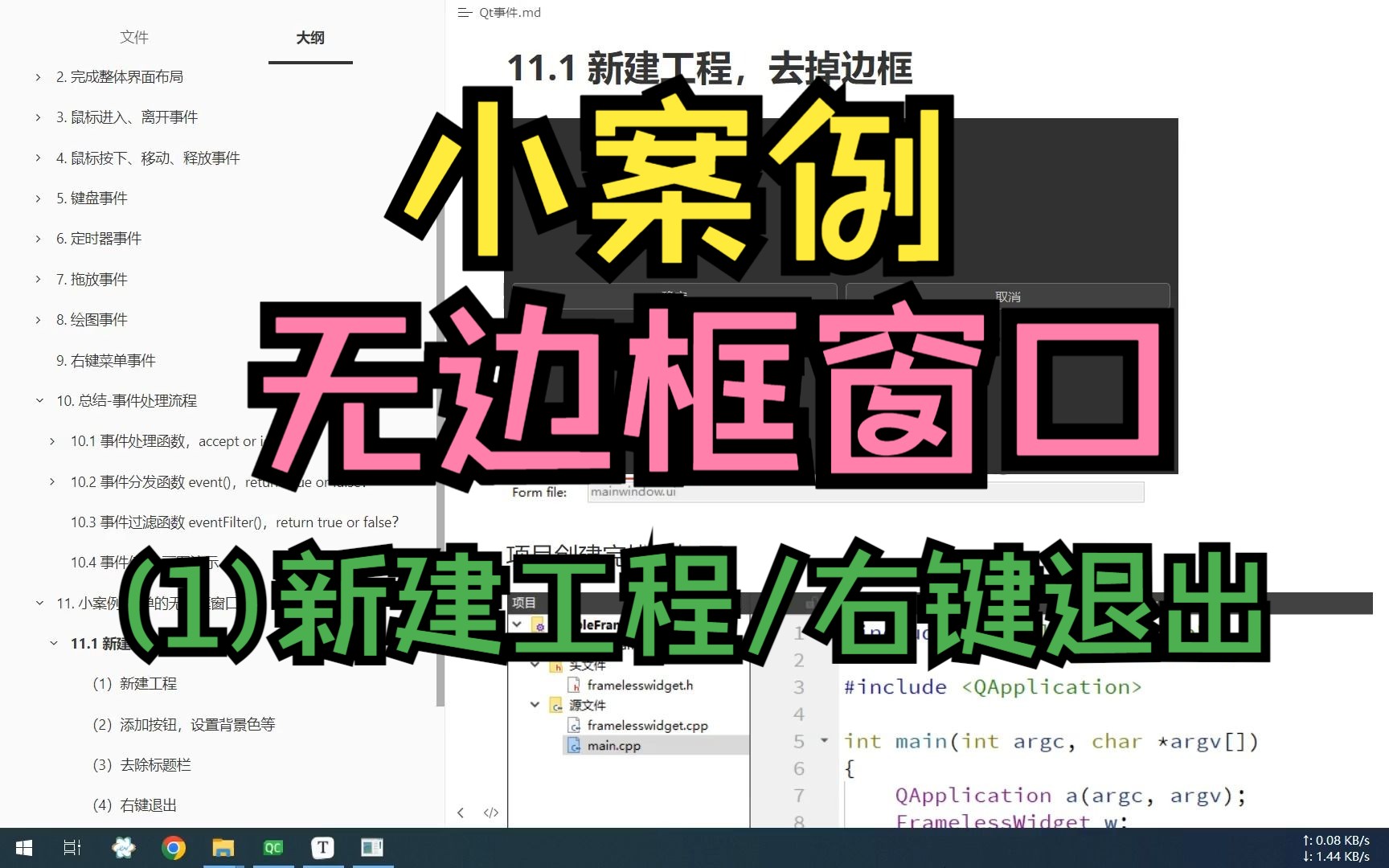Go to outline heading 3. 鼠标进入、离开事件

tap(127, 117)
